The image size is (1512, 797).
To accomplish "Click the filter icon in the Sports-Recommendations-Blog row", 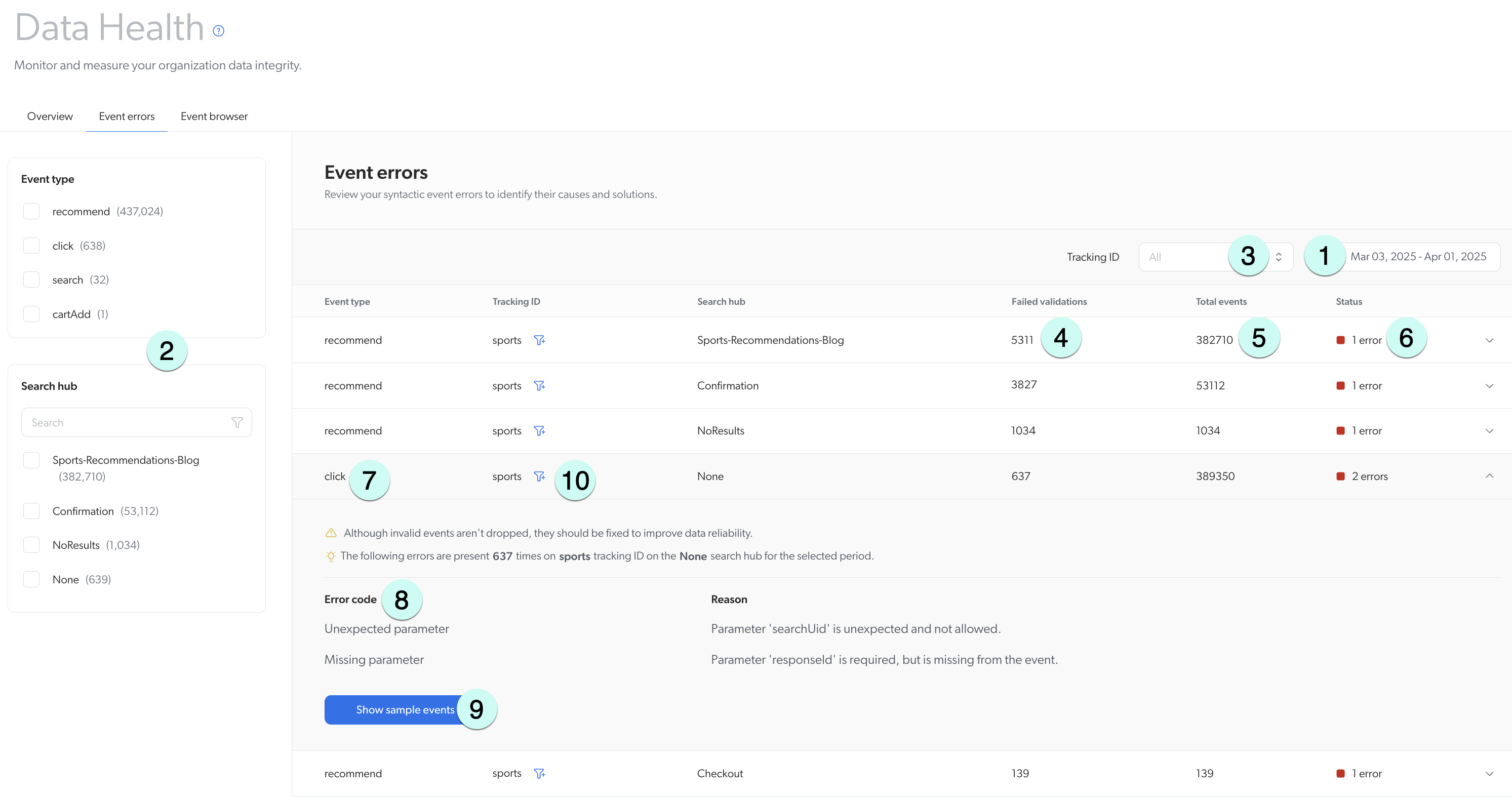I will pyautogui.click(x=539, y=340).
